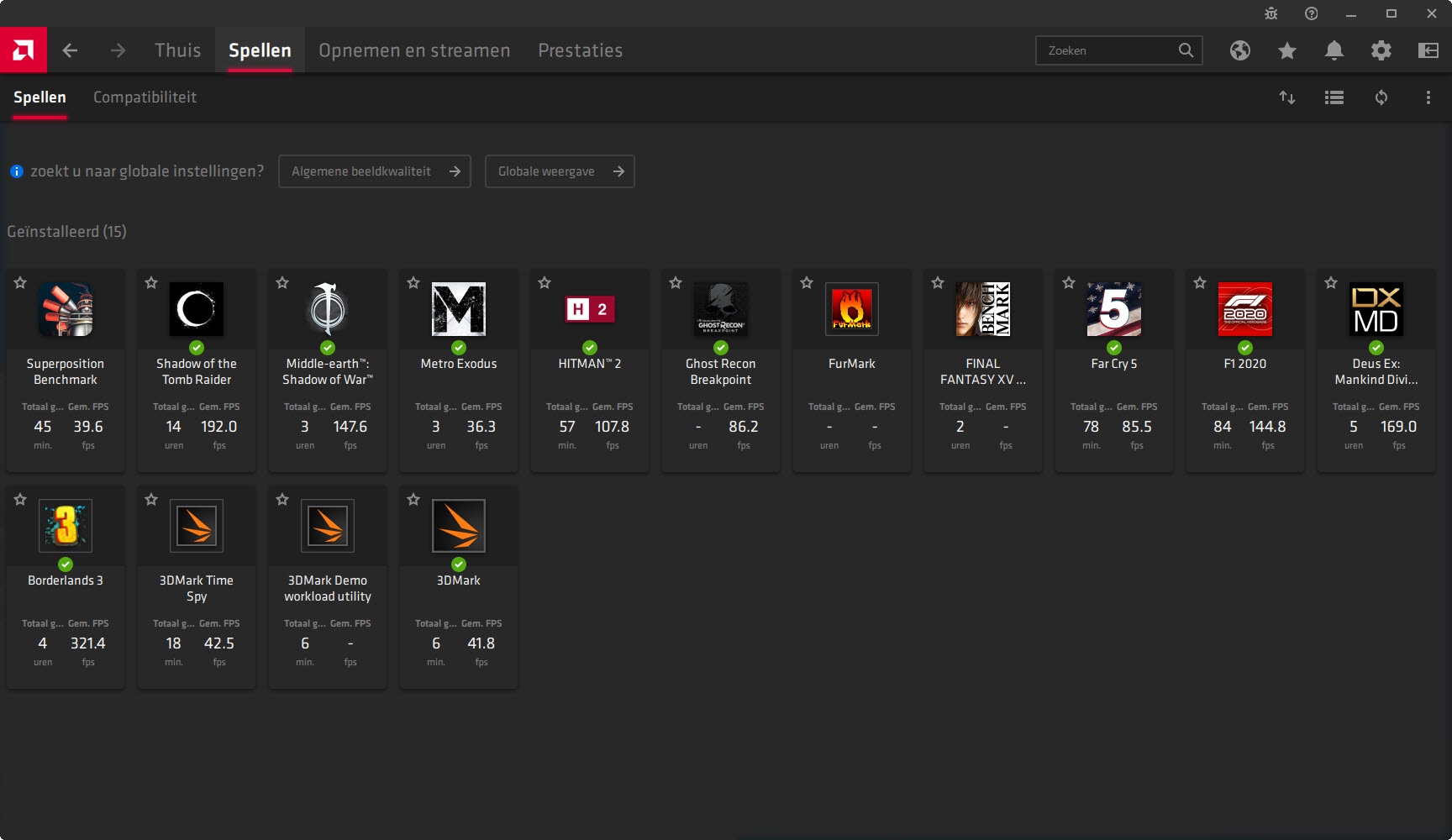Open the 3DMark application icon
The image size is (1452, 840).
tap(459, 526)
